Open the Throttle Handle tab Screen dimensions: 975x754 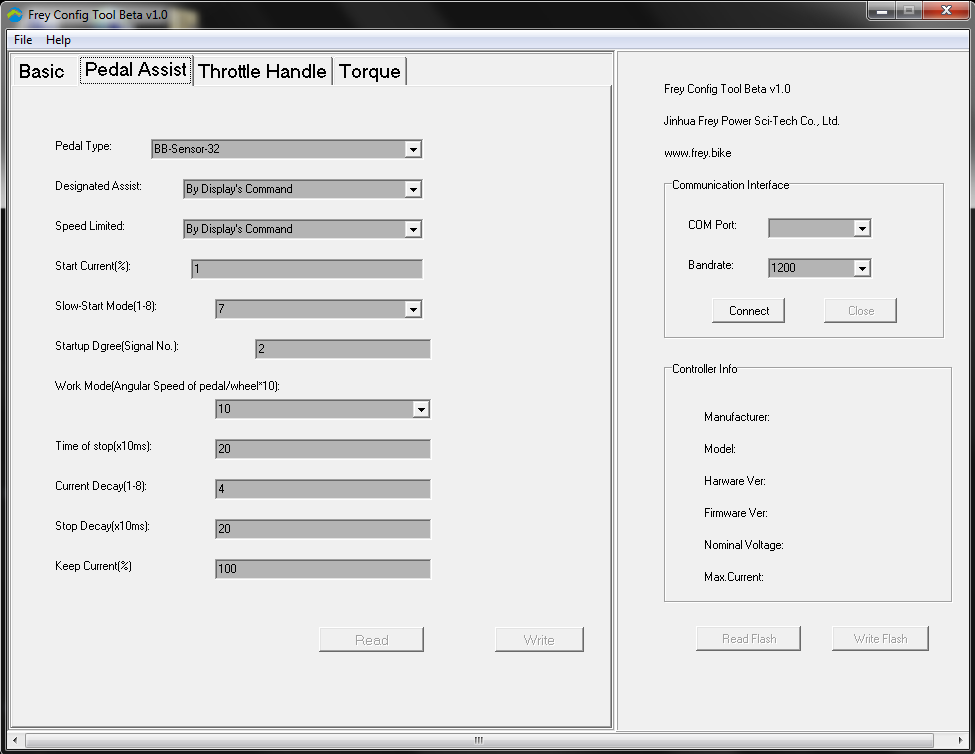(262, 70)
